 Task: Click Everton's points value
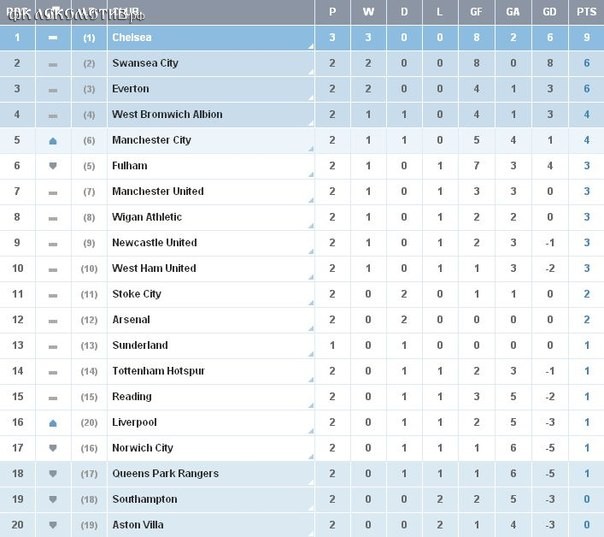click(x=584, y=89)
